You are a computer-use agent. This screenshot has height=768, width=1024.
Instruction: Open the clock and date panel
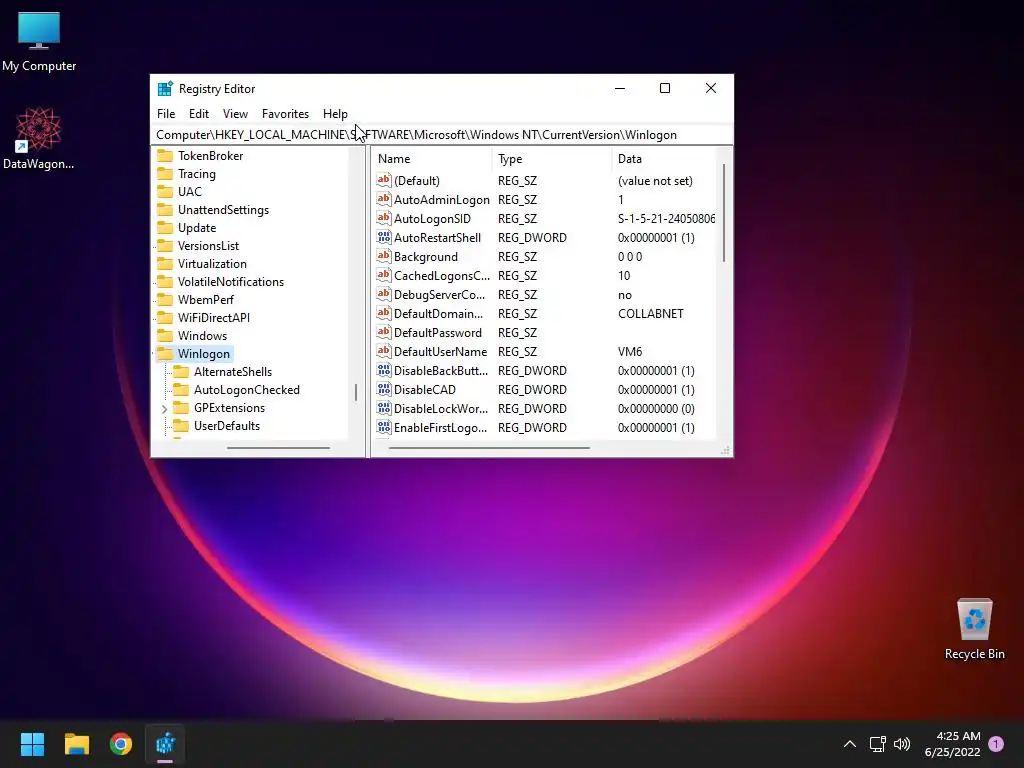point(952,744)
